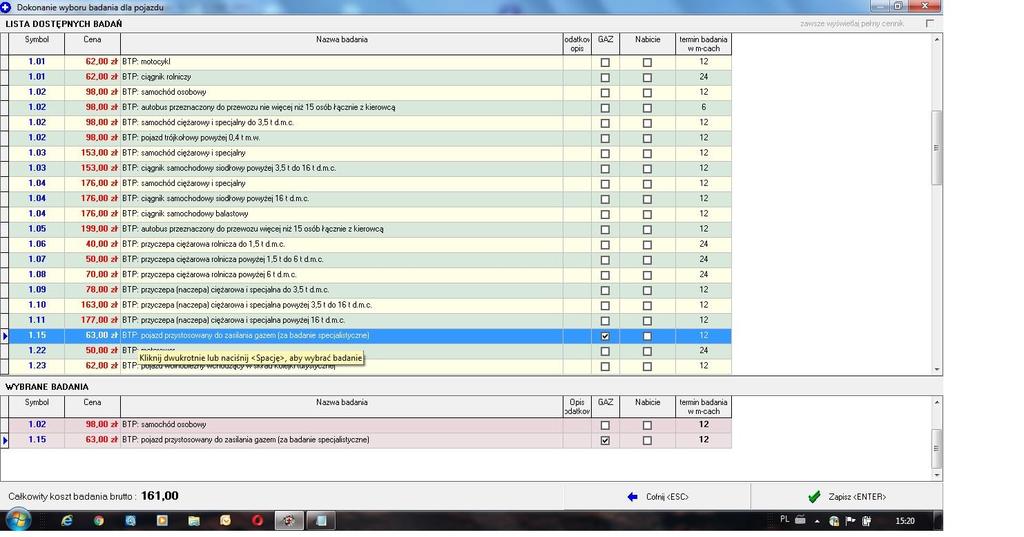Screen dimensions: 1024x537
Task: Click the row marker arrow in selected list's 1.15 row
Action: (x=5, y=440)
